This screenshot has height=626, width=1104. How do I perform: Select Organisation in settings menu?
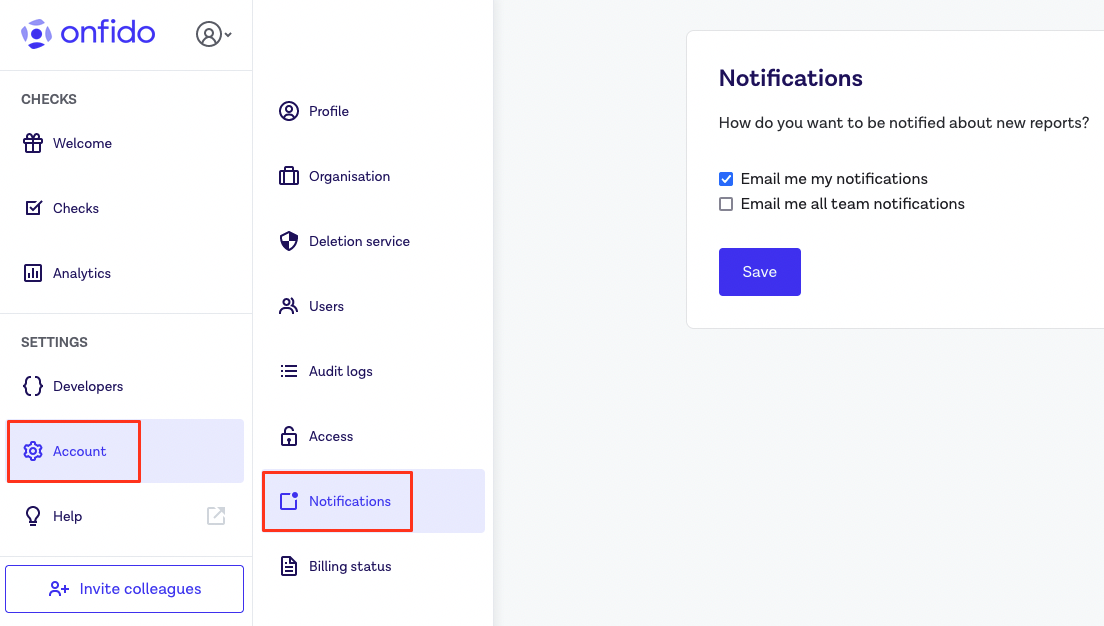click(348, 176)
